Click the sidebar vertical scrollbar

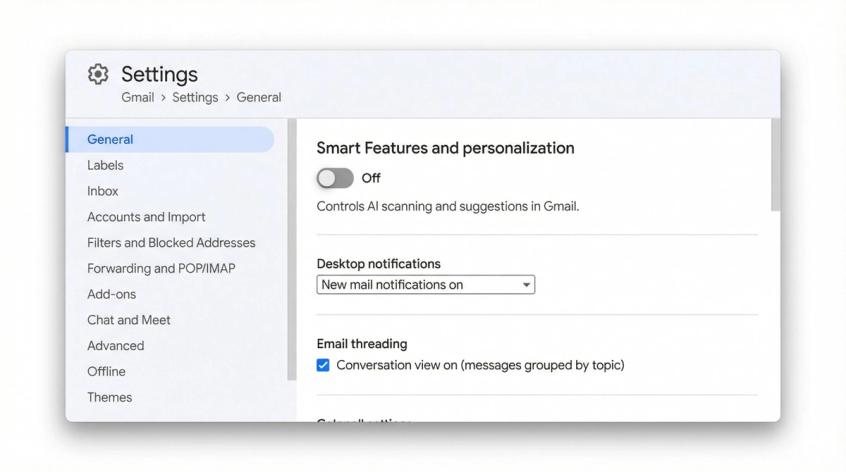coord(292,250)
